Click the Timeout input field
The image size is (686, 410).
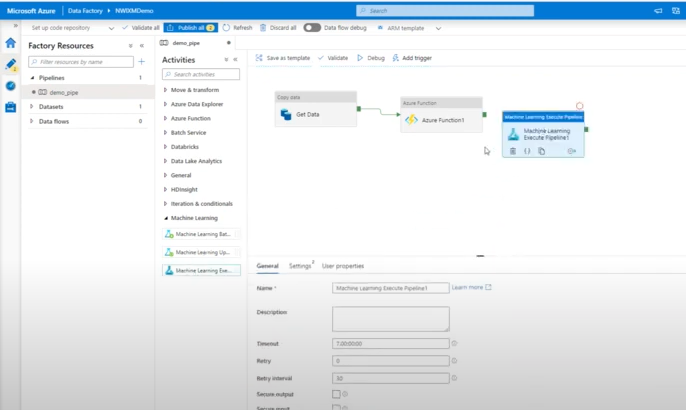[x=391, y=343]
